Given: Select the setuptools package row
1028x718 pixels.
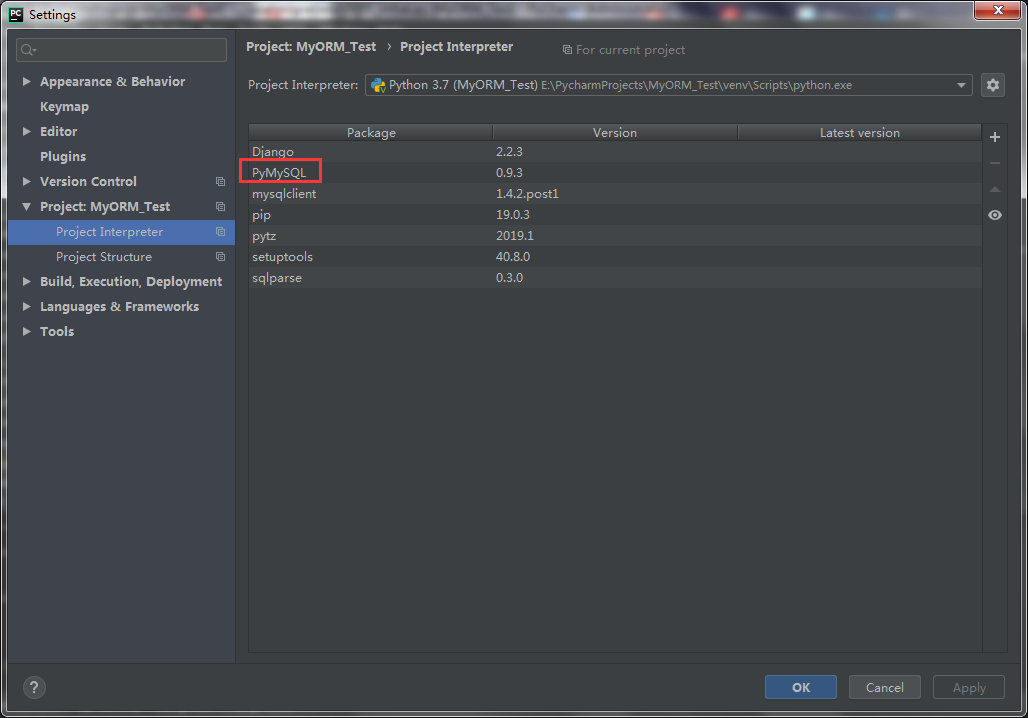Looking at the screenshot, I should pyautogui.click(x=615, y=256).
